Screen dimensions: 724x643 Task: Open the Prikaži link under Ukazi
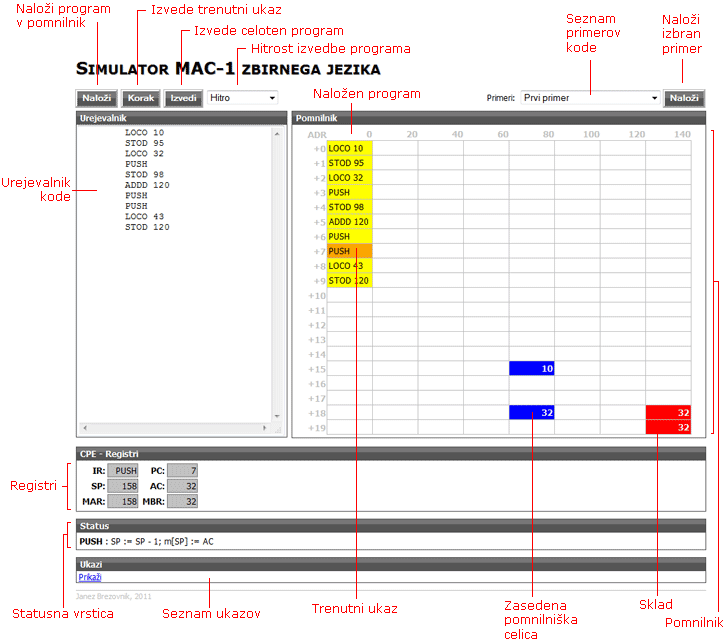(x=90, y=577)
